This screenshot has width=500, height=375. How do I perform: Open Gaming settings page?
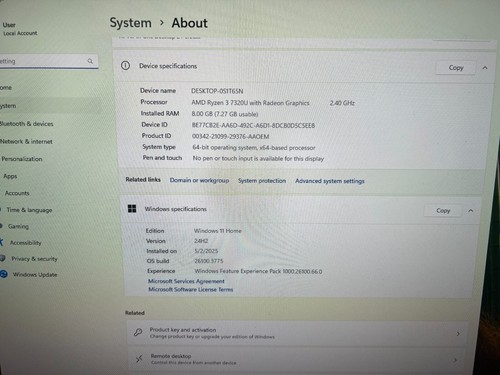[18, 226]
